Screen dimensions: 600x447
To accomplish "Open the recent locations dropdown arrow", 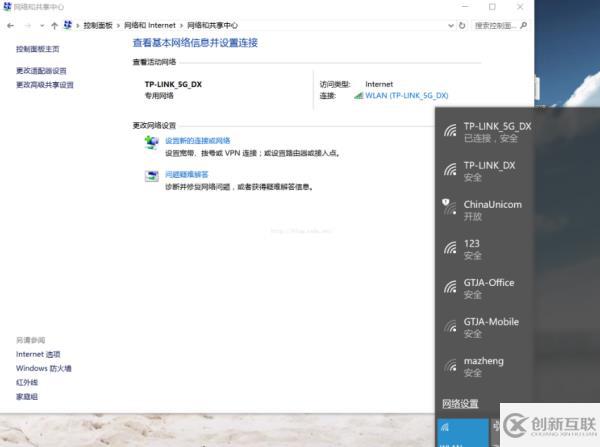I will point(42,26).
